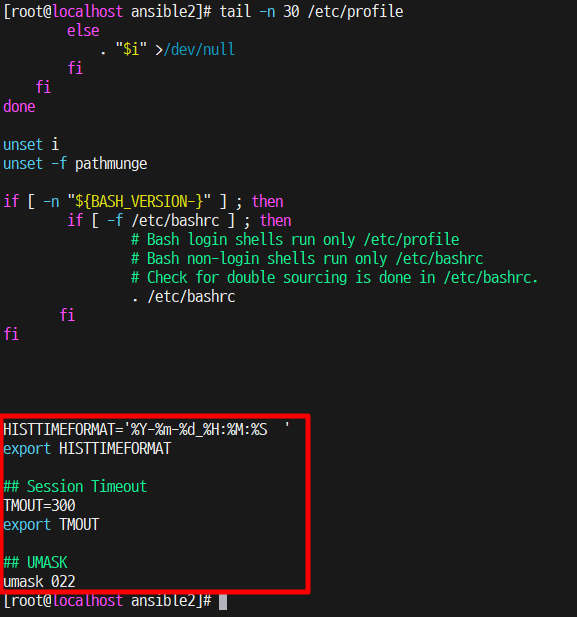The width and height of the screenshot is (577, 617).
Task: Click the 'unset i' line
Action: pyautogui.click(x=31, y=145)
